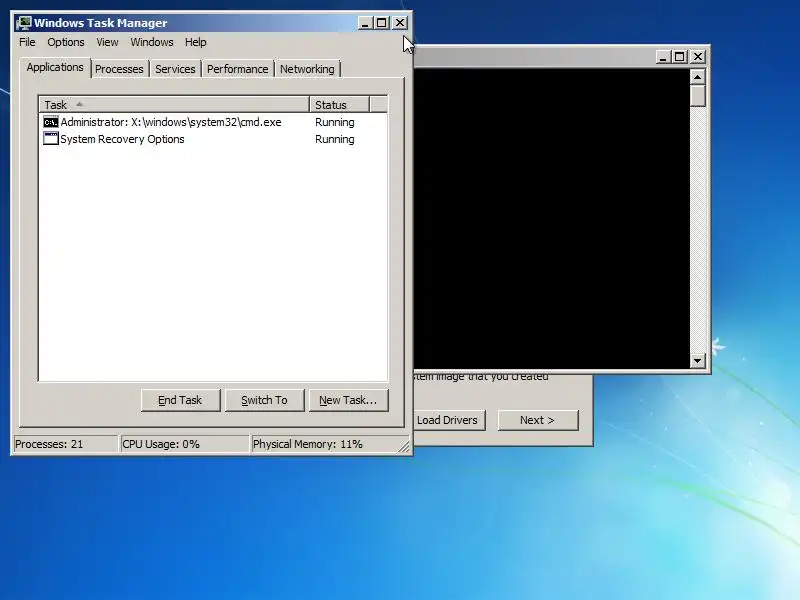Click the Task Manager title bar icon
This screenshot has width=800, height=600.
23,23
